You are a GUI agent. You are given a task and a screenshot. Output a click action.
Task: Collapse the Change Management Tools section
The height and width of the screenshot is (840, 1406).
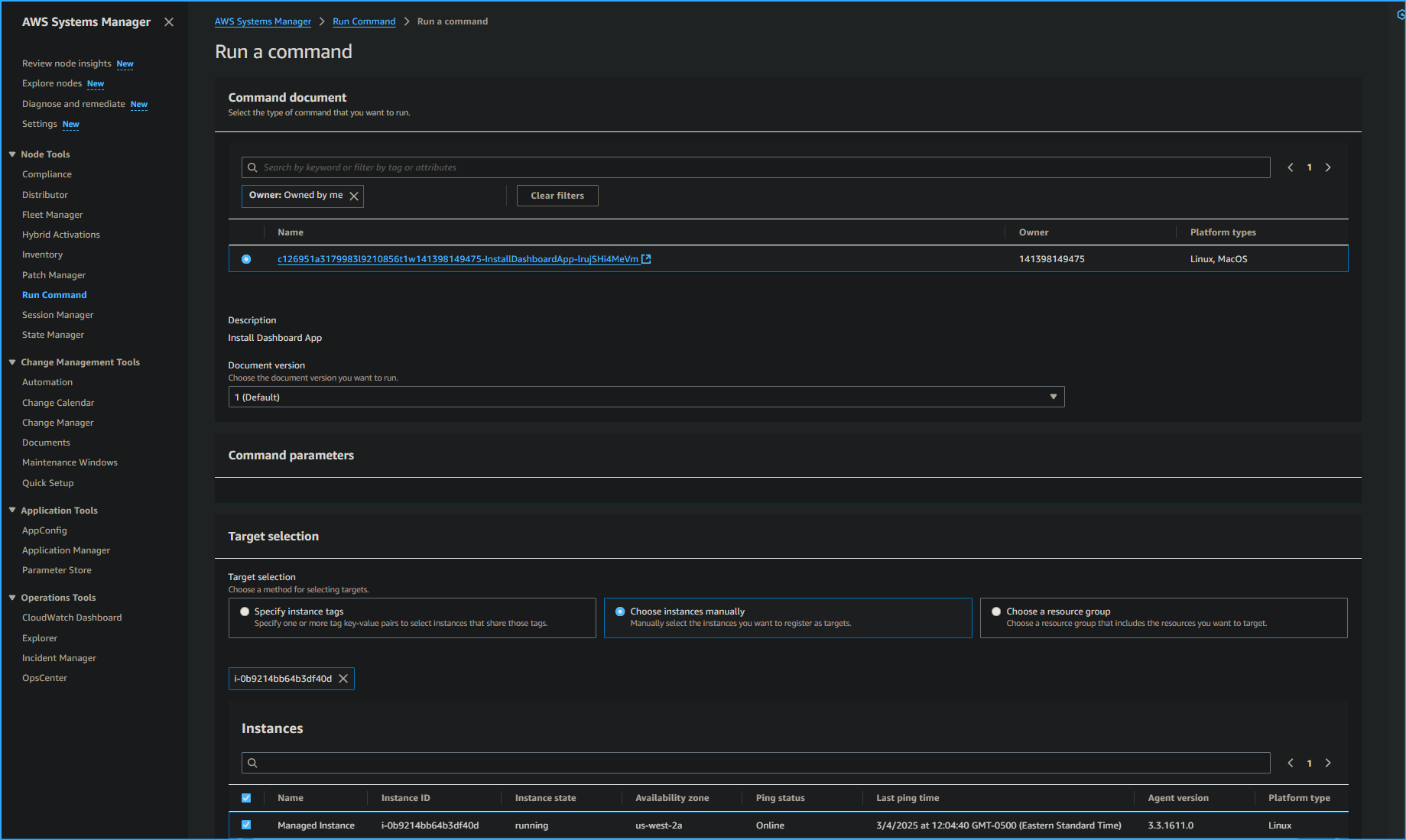[12, 362]
